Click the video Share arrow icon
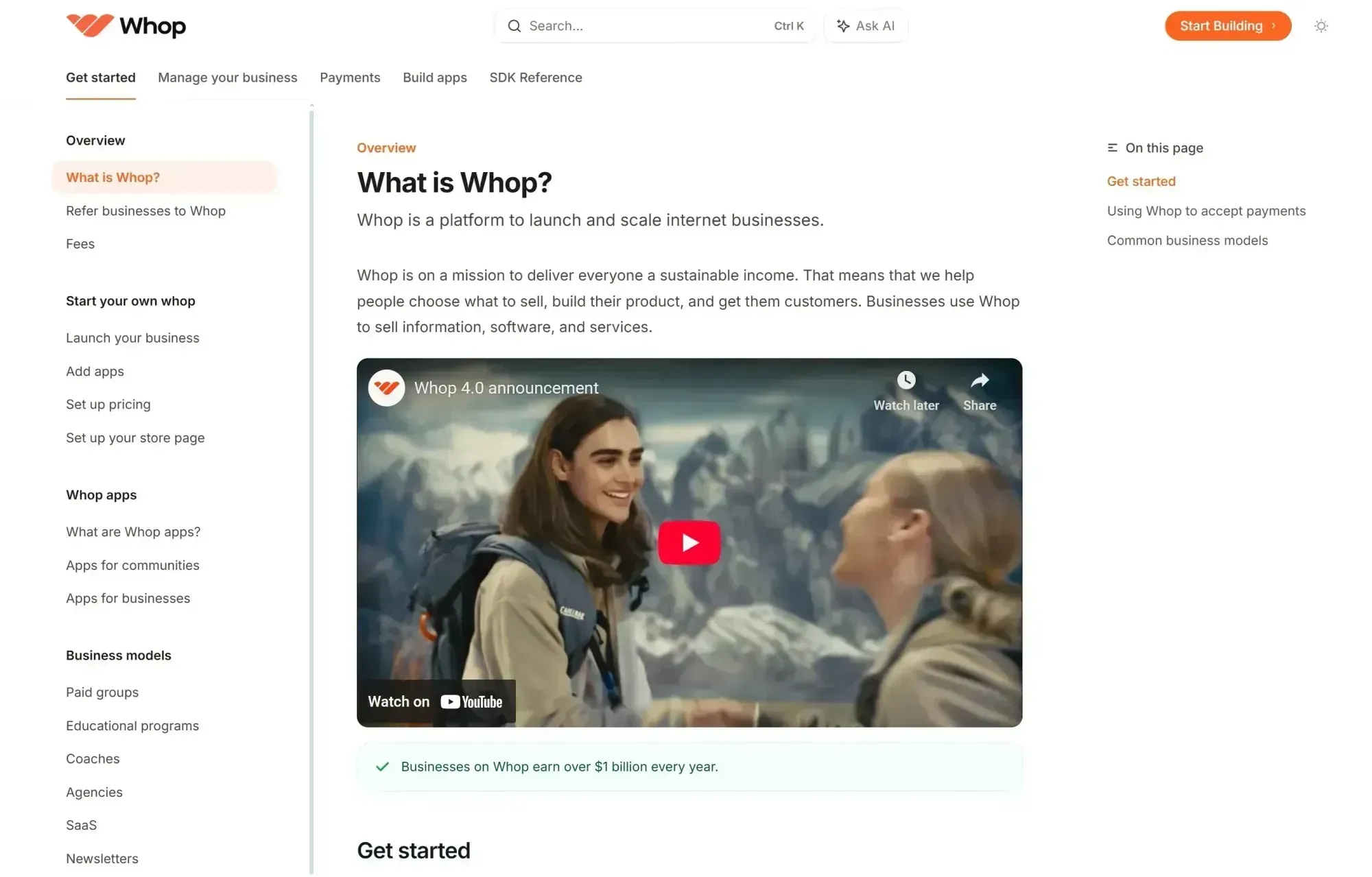The image size is (1372, 877). click(979, 381)
